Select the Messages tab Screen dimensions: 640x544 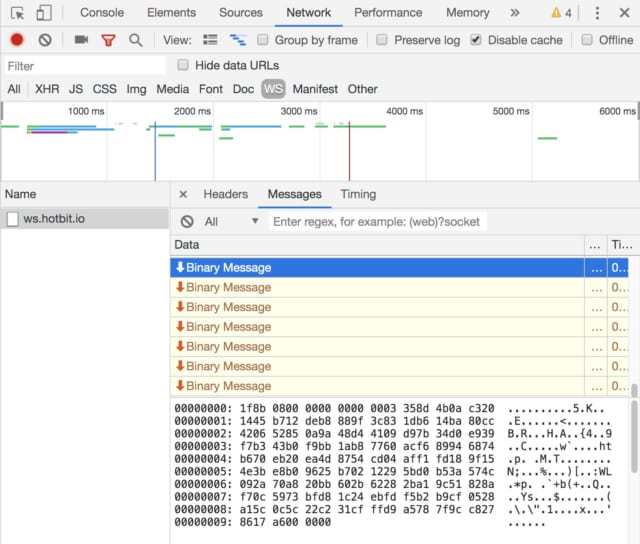295,194
